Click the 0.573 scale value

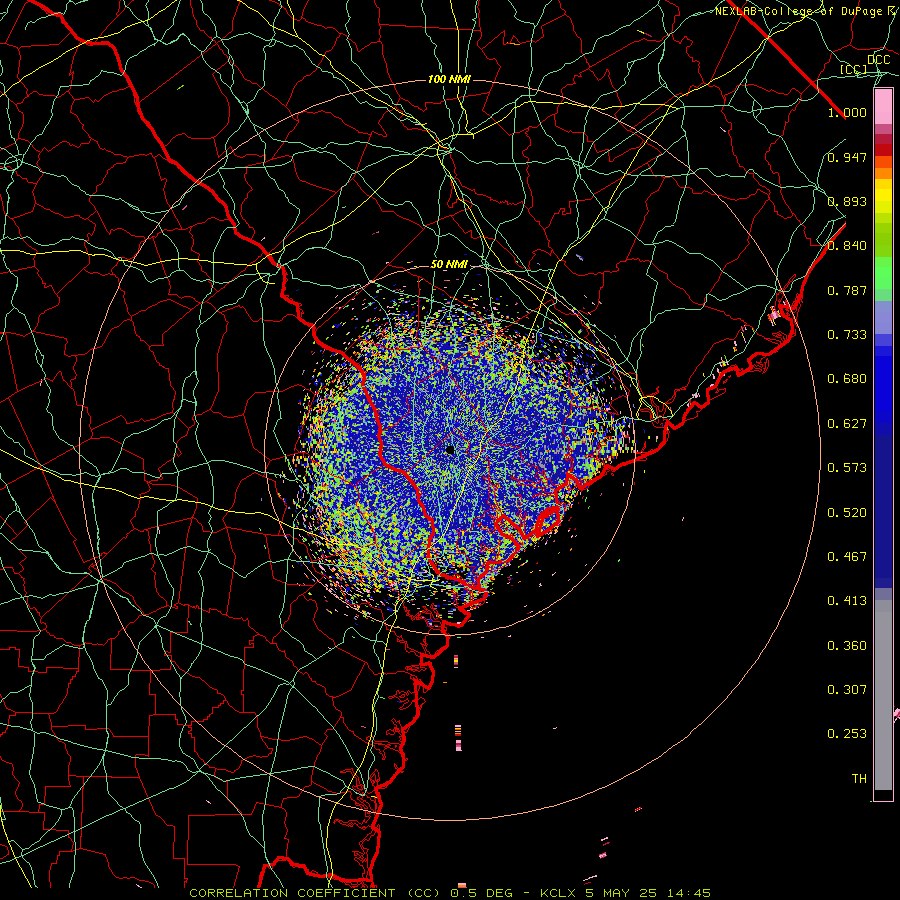pos(847,468)
